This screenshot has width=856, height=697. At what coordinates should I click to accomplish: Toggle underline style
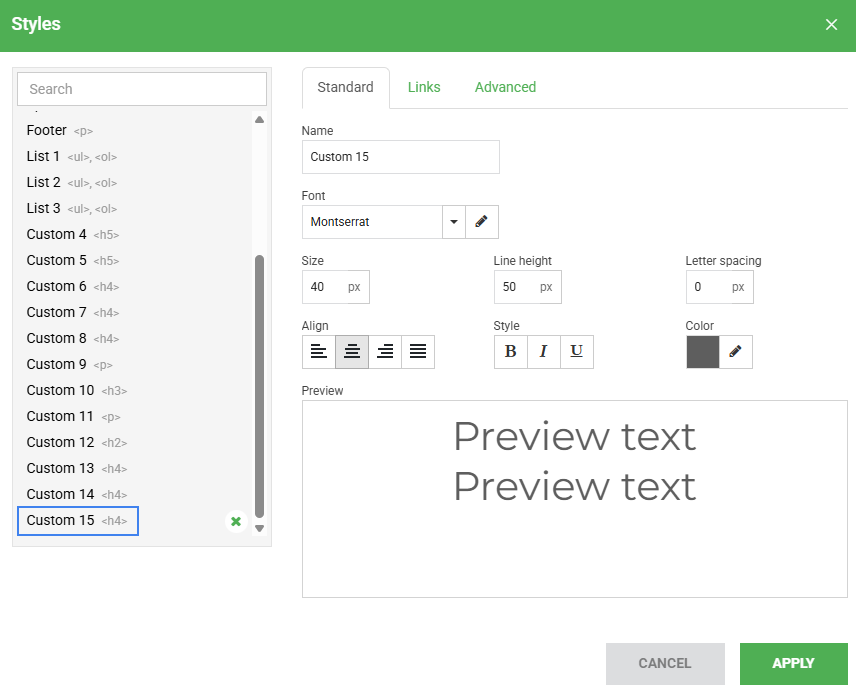(577, 352)
